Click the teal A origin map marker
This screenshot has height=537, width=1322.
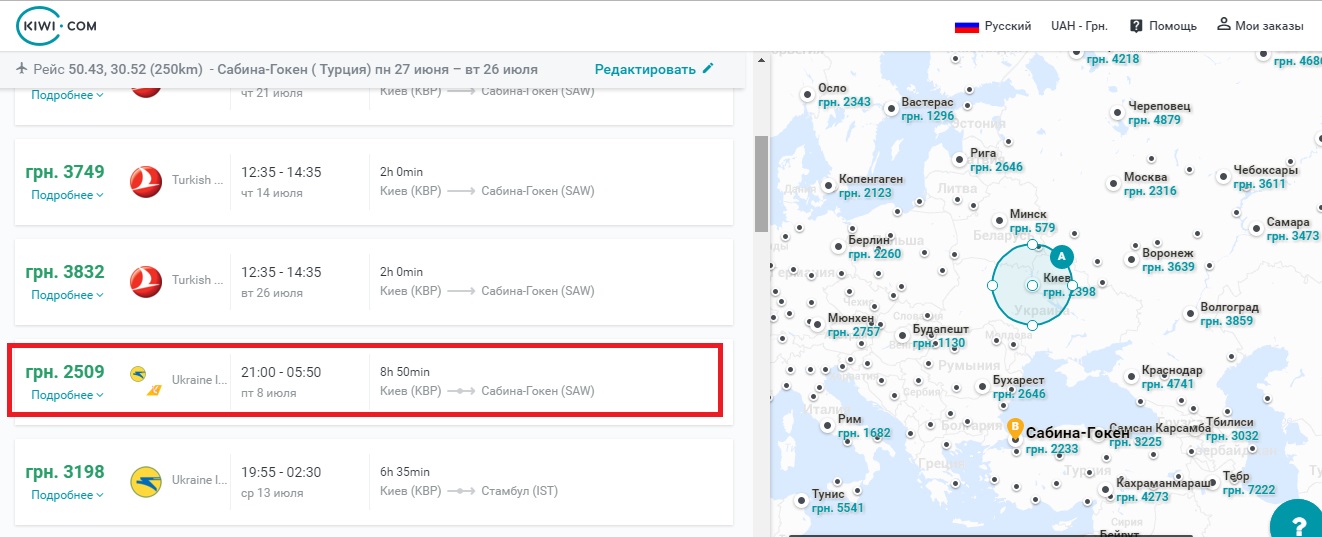(1062, 256)
